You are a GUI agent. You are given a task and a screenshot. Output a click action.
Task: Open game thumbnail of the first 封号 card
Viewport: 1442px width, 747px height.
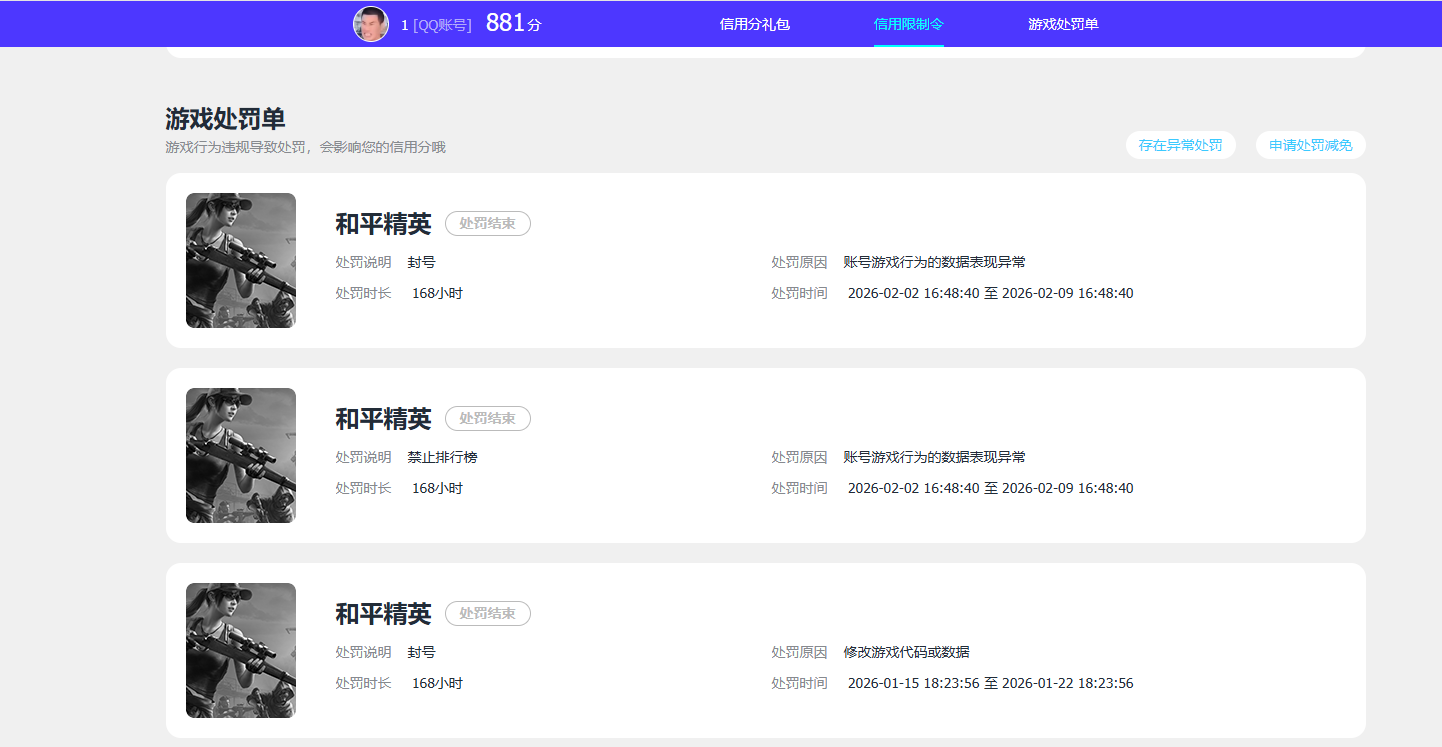point(241,260)
